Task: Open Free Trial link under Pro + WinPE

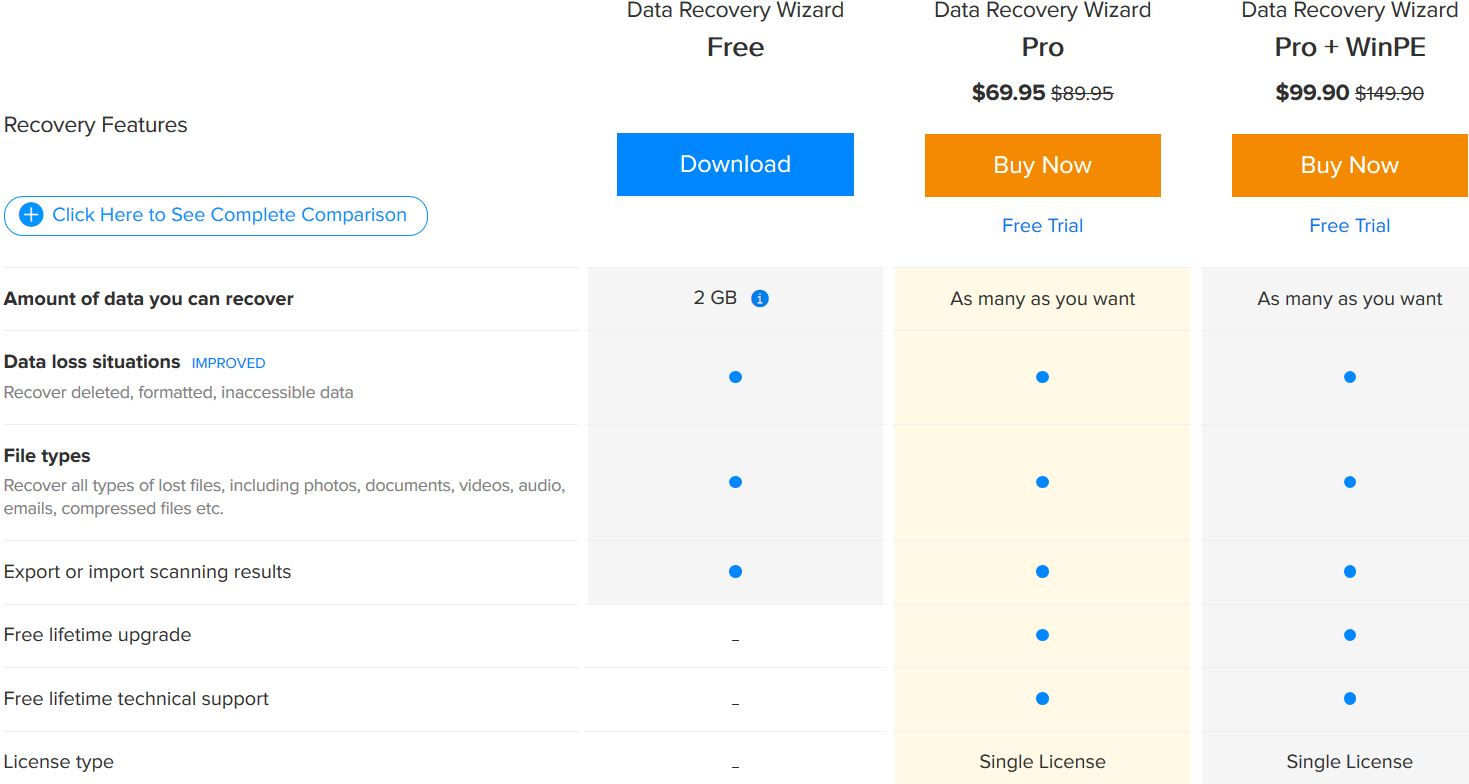Action: pyautogui.click(x=1349, y=226)
